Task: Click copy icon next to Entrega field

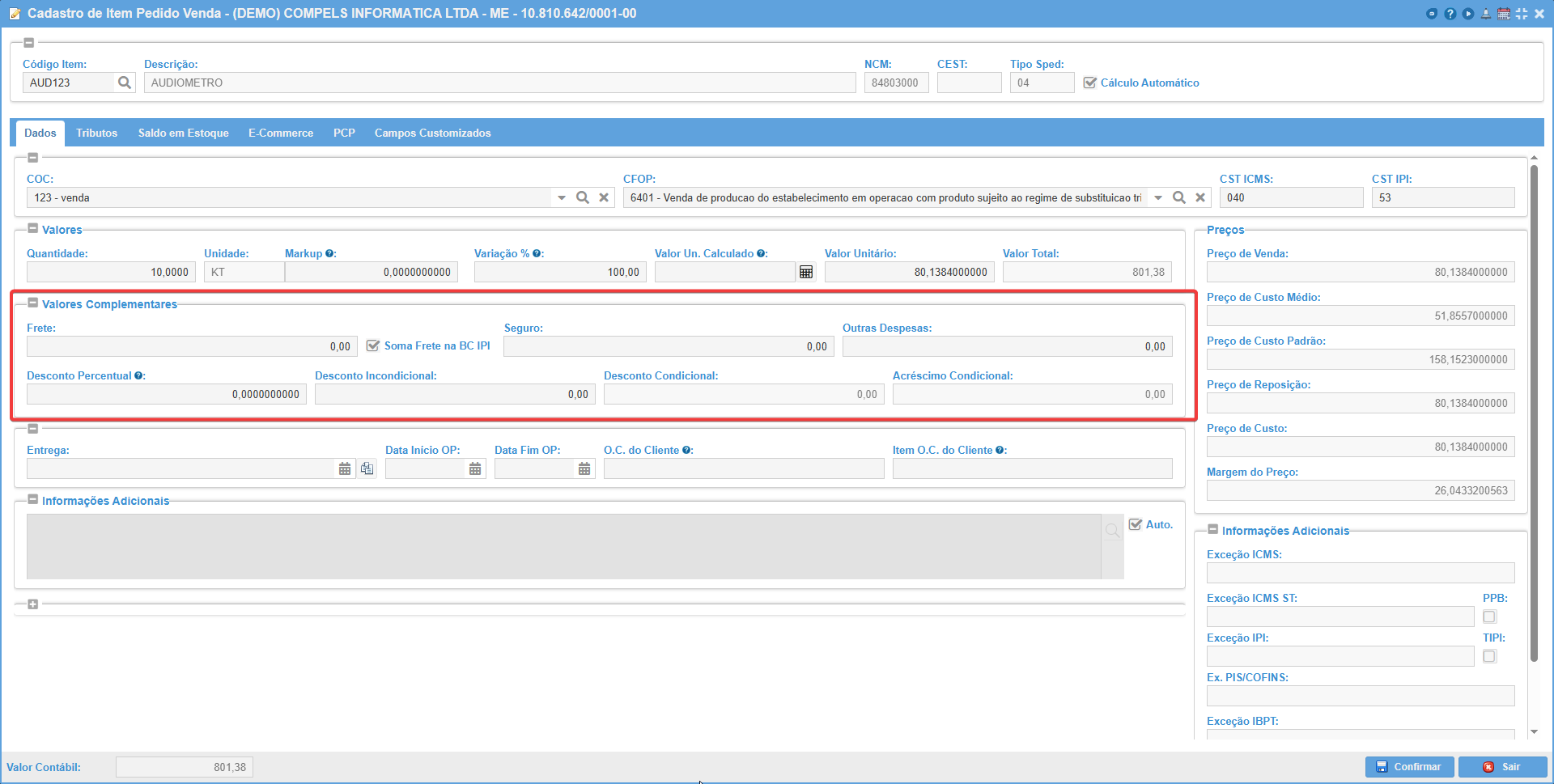Action: coord(367,468)
